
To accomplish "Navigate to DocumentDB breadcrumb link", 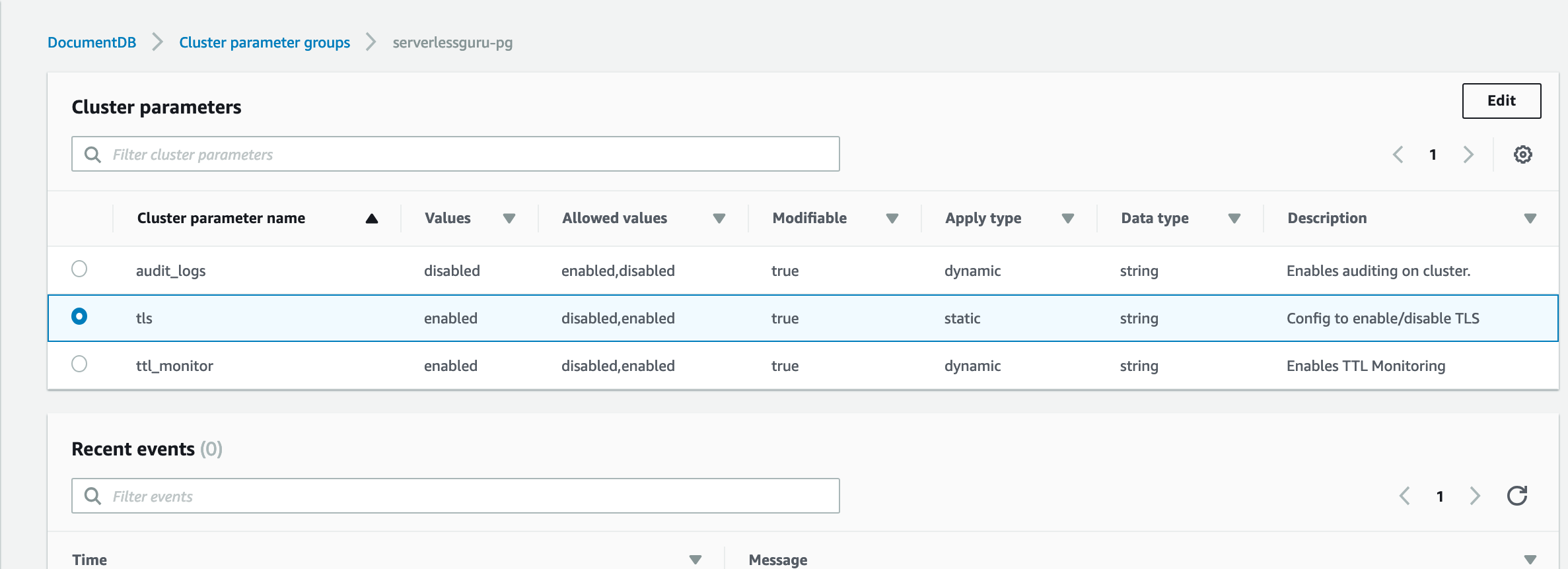I will point(92,43).
